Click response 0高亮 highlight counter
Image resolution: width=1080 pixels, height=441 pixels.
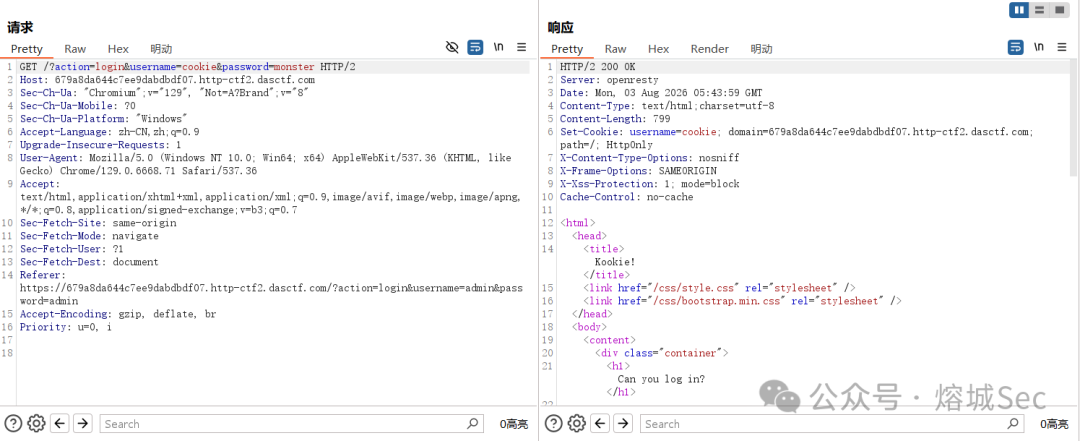point(1054,424)
